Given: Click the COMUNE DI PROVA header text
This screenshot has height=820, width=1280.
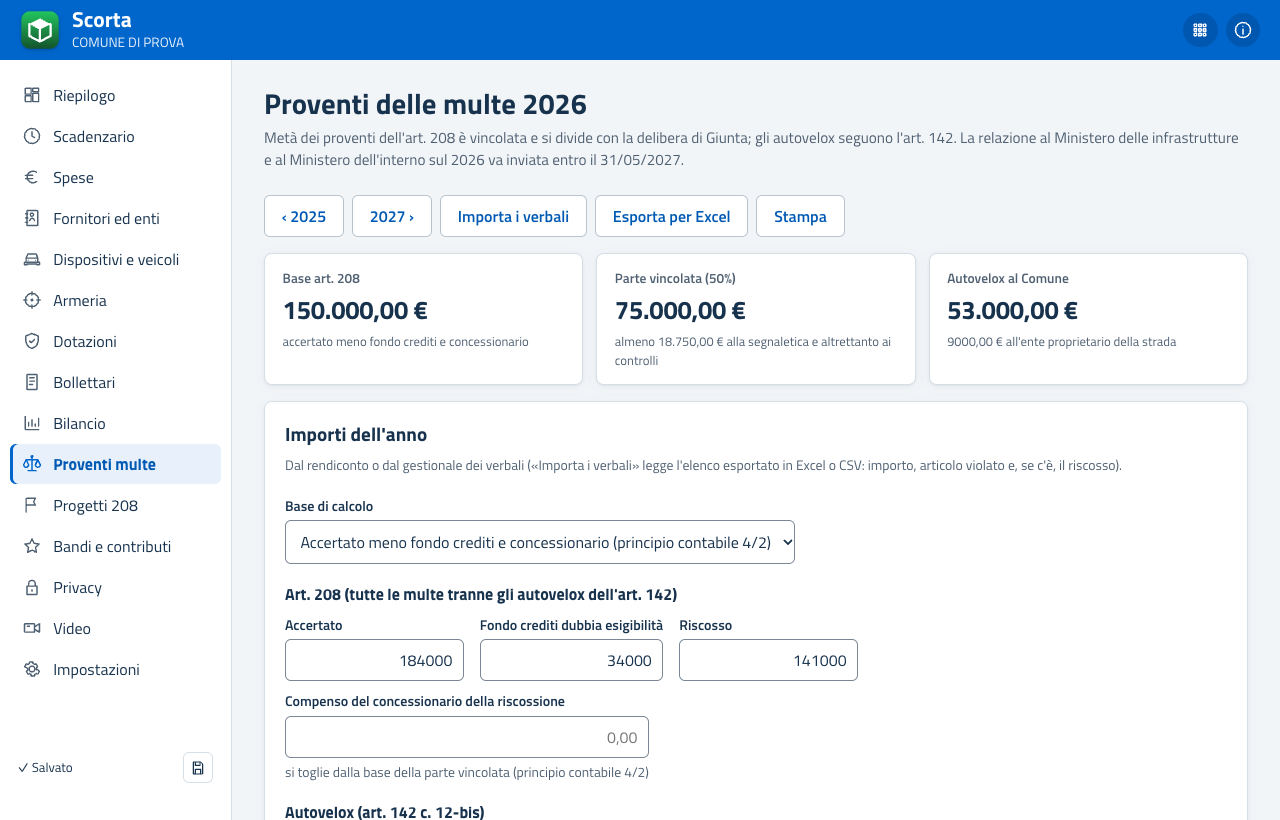Looking at the screenshot, I should point(128,43).
